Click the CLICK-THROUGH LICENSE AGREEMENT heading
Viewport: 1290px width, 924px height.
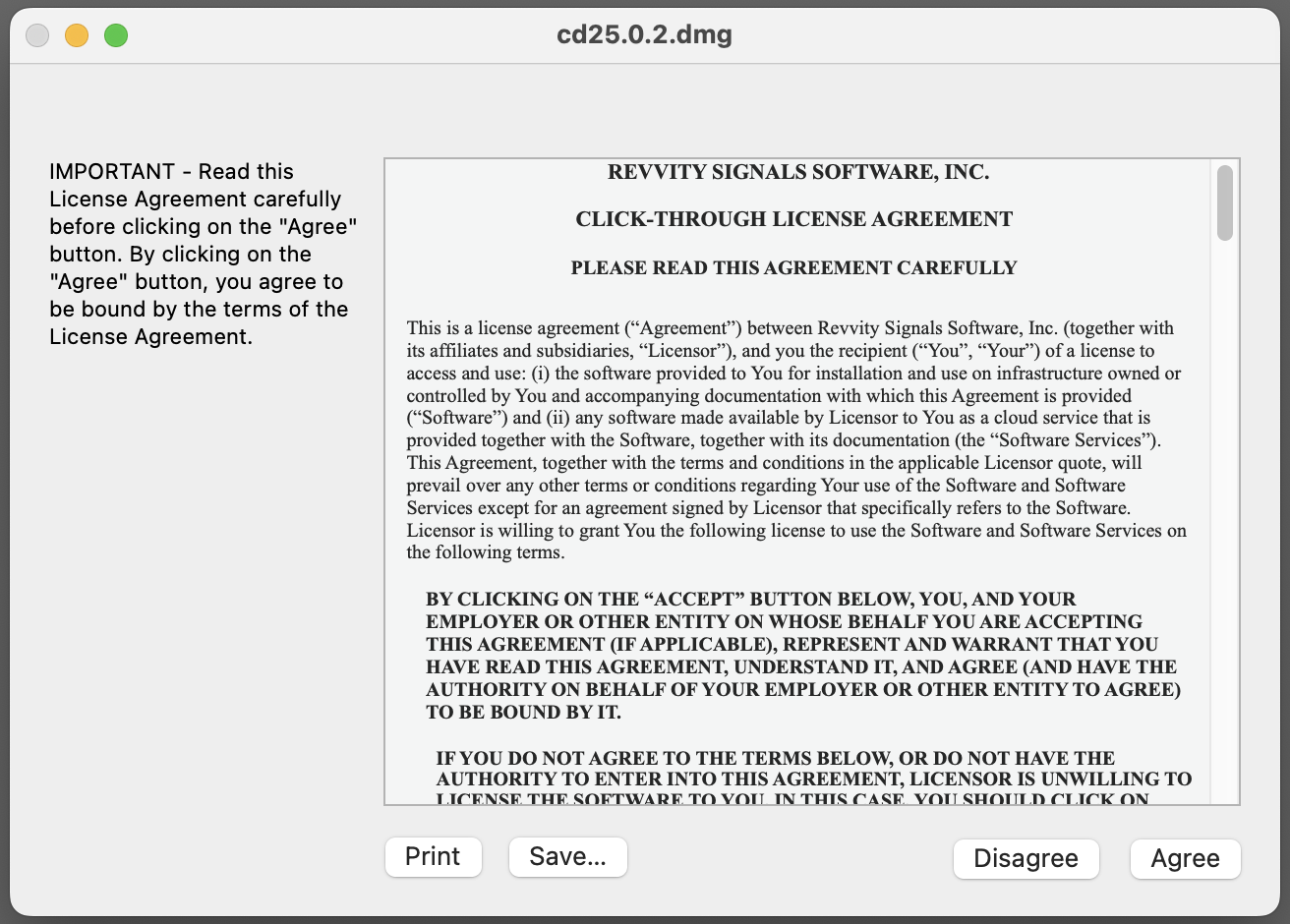tap(793, 219)
